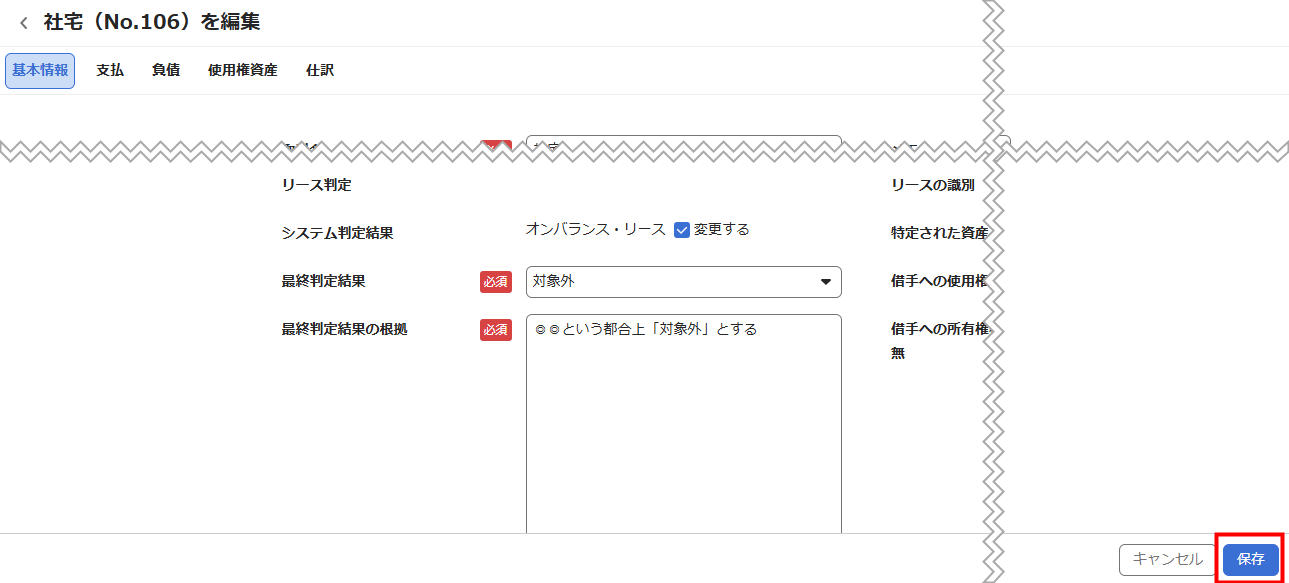Click the 特定された資産 label
The width and height of the screenshot is (1289, 583).
(939, 233)
